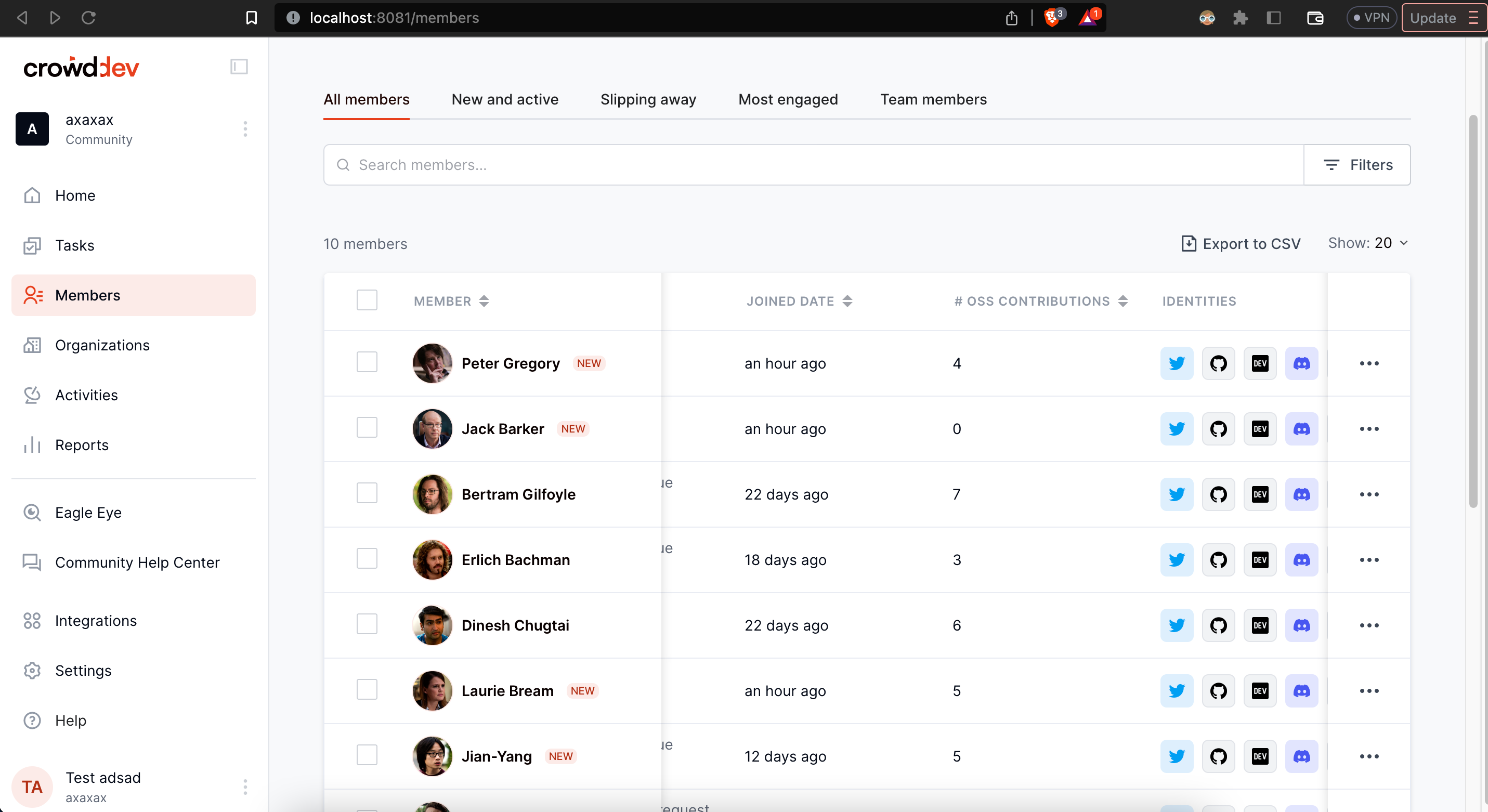1488x812 pixels.
Task: Collapse the sidebar with the panel icon
Action: 239,67
